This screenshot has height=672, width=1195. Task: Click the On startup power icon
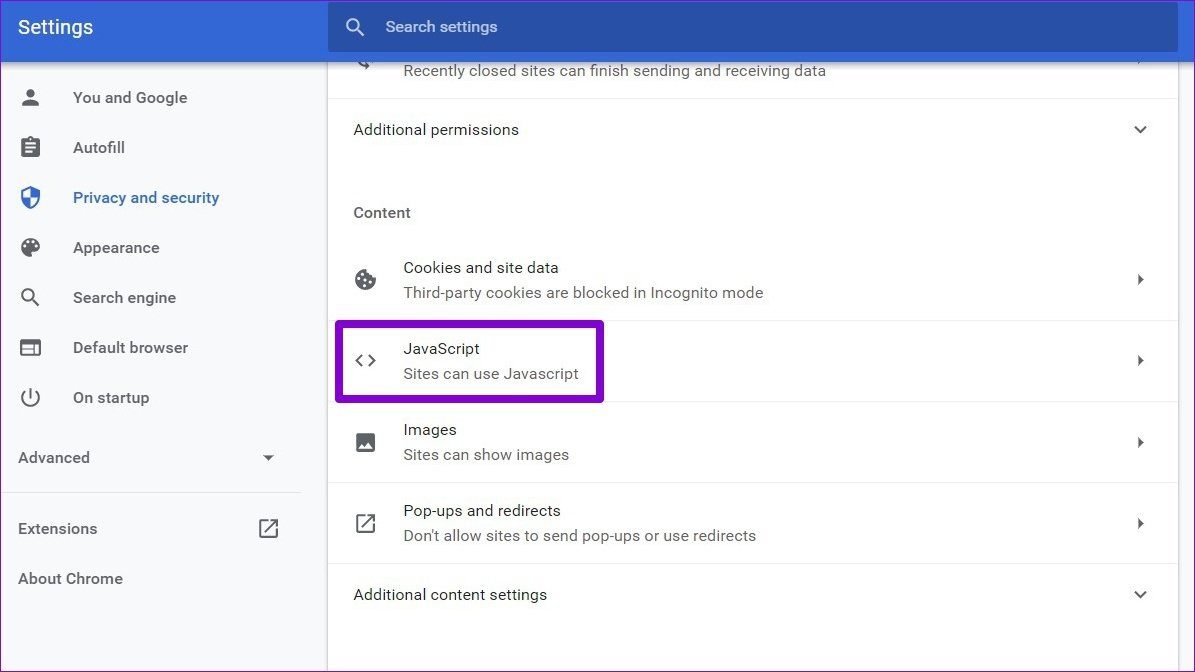[30, 398]
